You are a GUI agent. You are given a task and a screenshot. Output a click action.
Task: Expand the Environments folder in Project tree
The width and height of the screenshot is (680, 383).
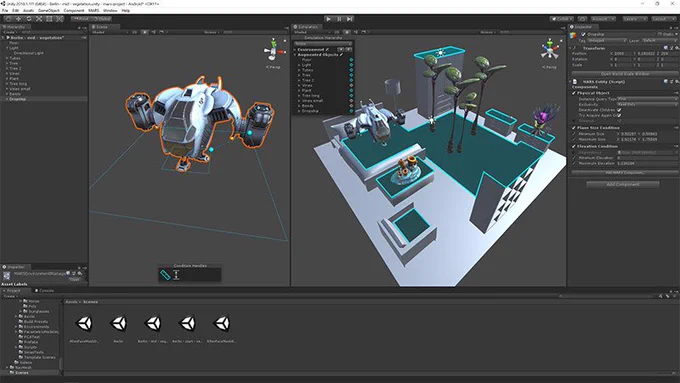tap(16, 327)
